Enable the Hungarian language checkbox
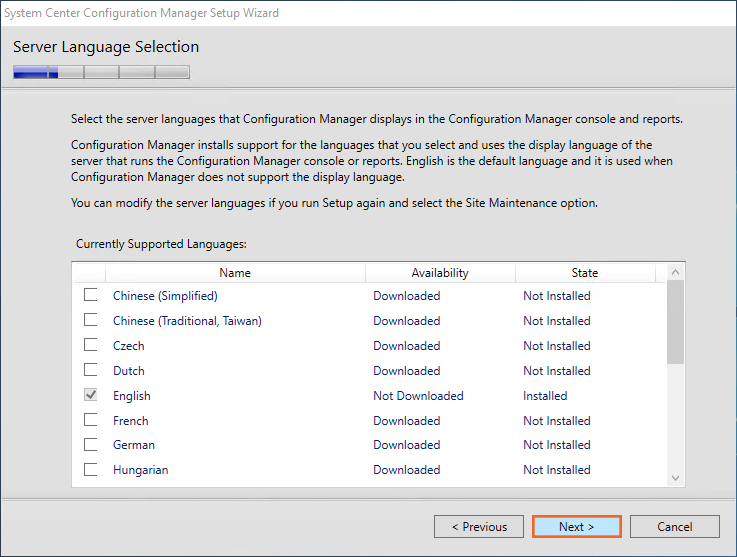 [x=91, y=469]
